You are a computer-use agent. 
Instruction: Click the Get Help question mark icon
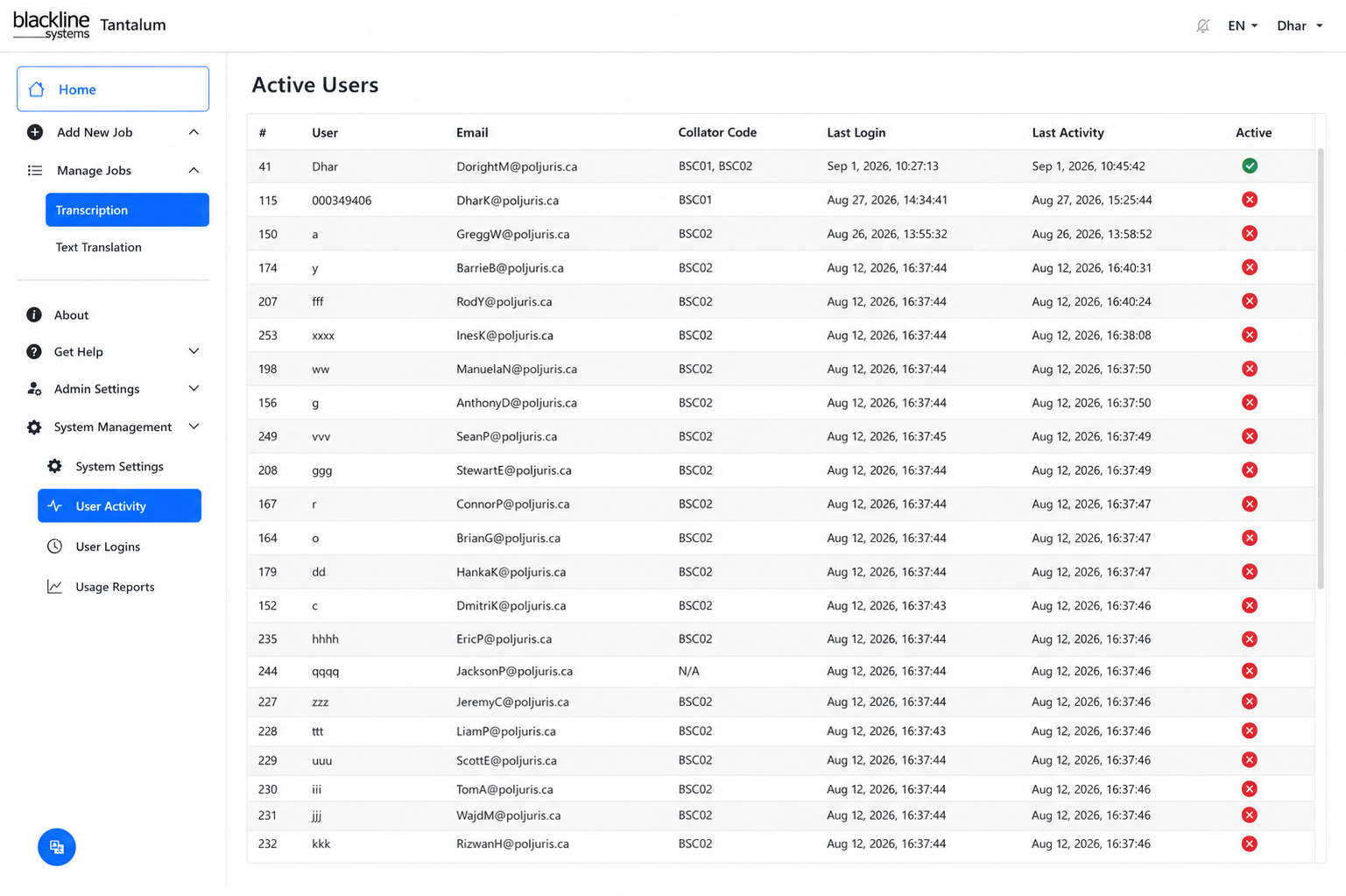34,352
